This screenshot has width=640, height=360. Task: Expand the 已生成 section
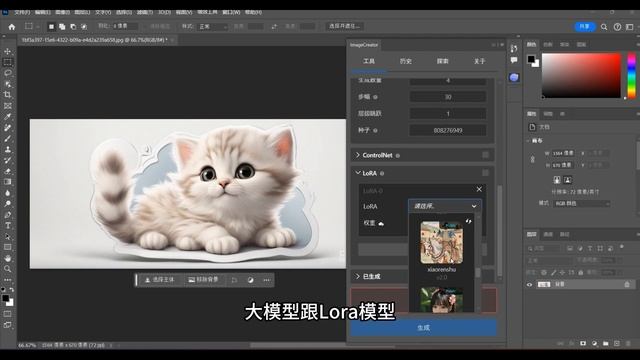pyautogui.click(x=358, y=276)
